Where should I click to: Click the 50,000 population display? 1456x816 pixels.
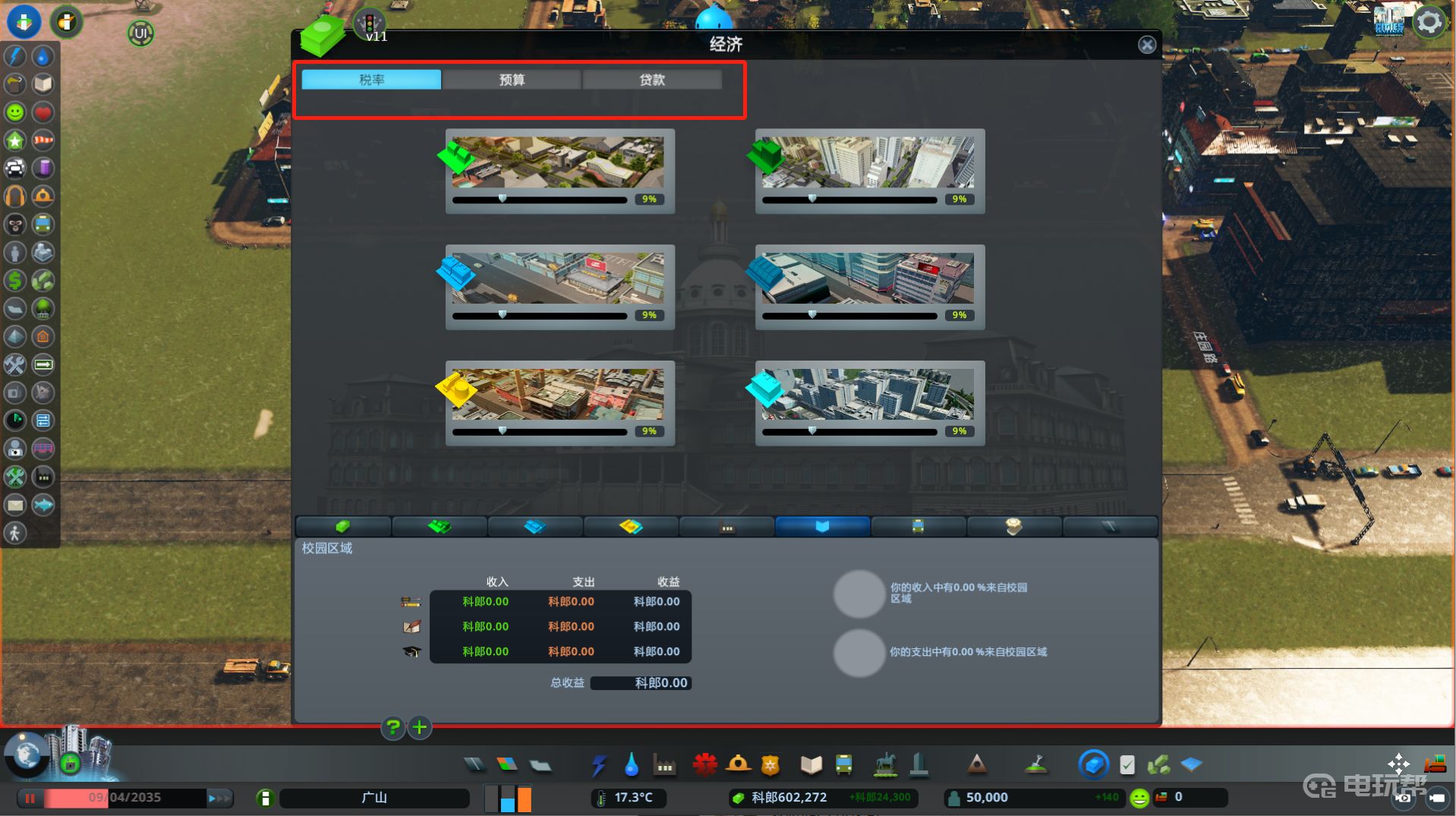(x=1035, y=798)
